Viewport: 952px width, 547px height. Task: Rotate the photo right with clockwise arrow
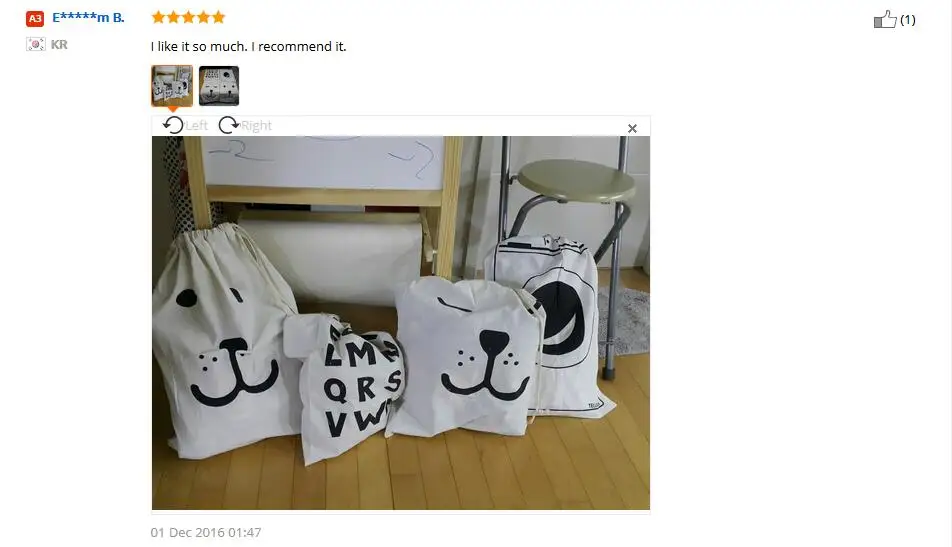click(228, 125)
